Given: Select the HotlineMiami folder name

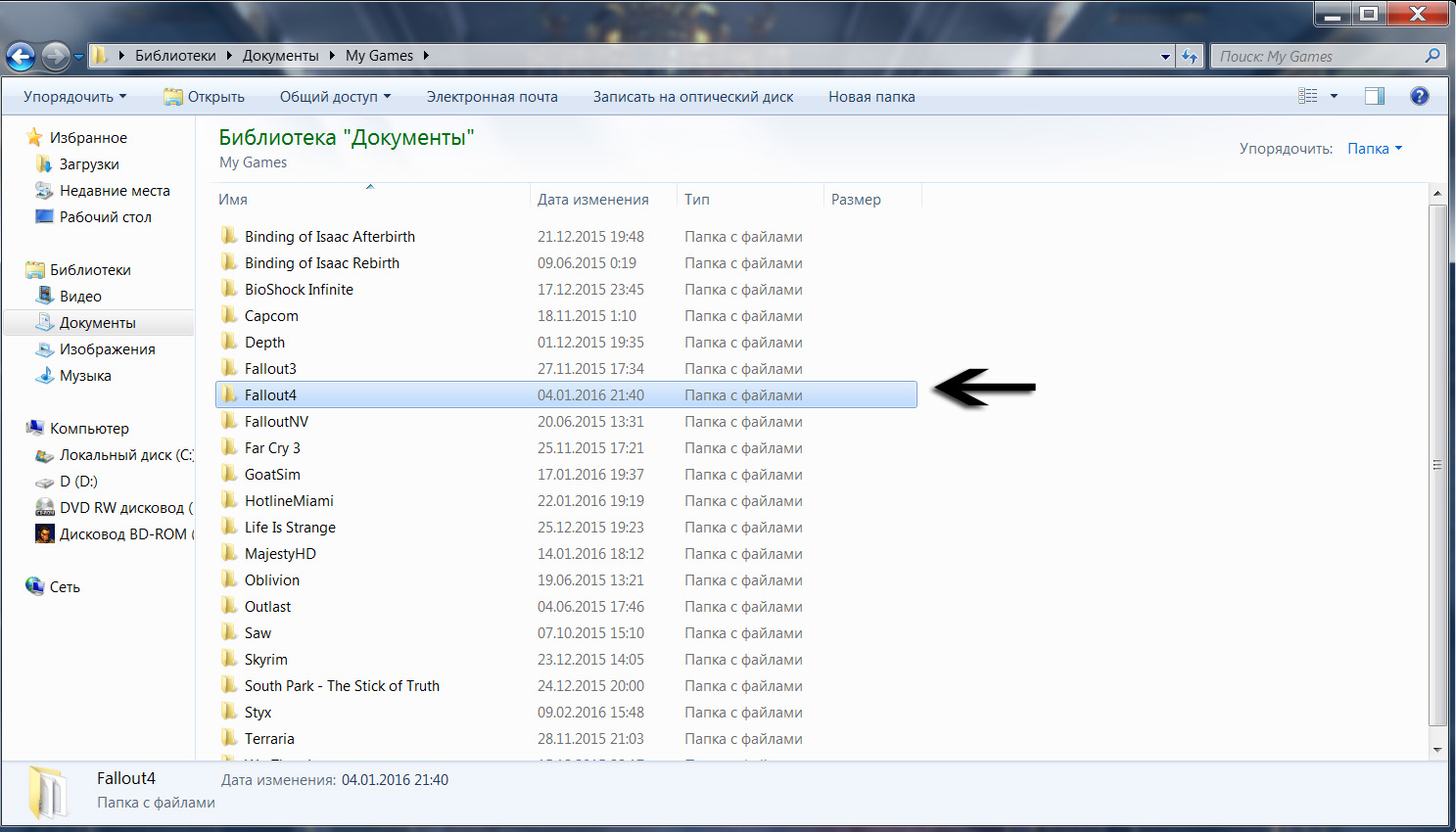Looking at the screenshot, I should pos(289,501).
